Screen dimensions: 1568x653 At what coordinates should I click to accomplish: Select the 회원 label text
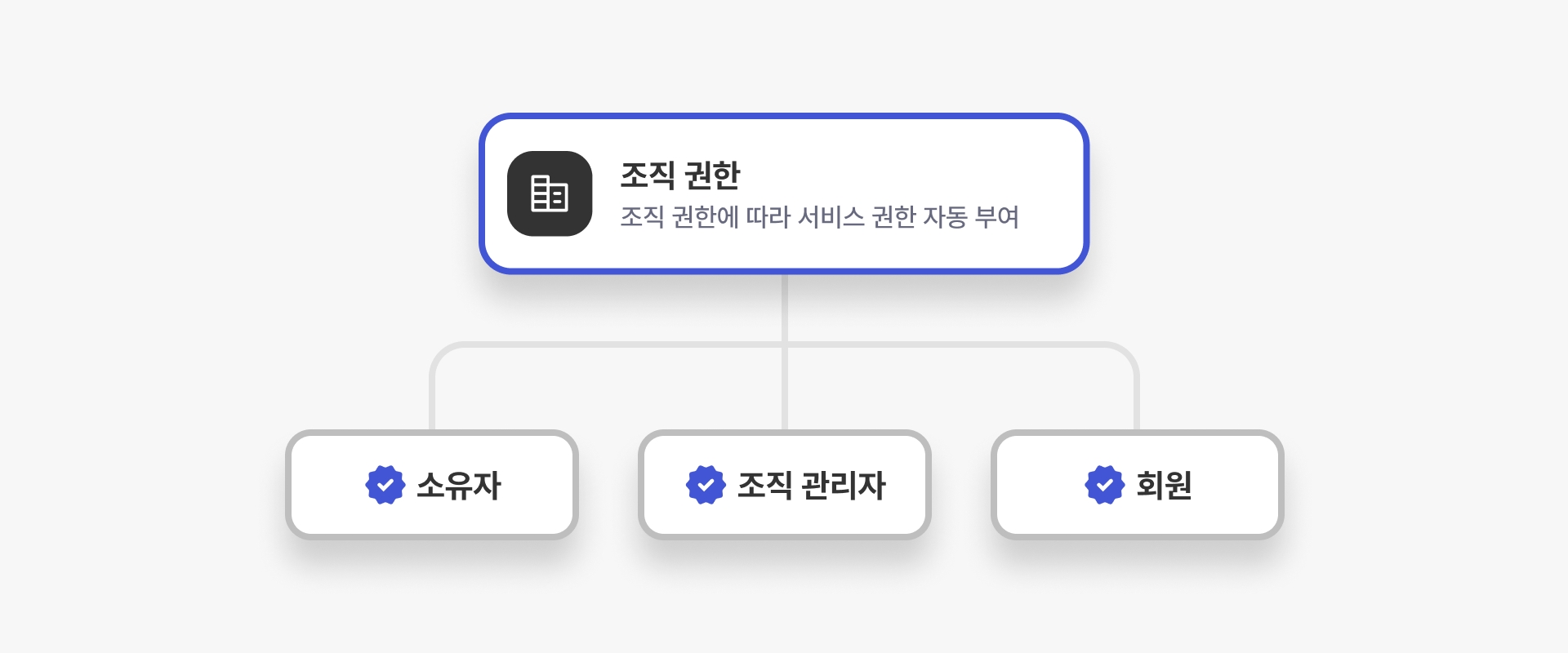pos(1164,486)
